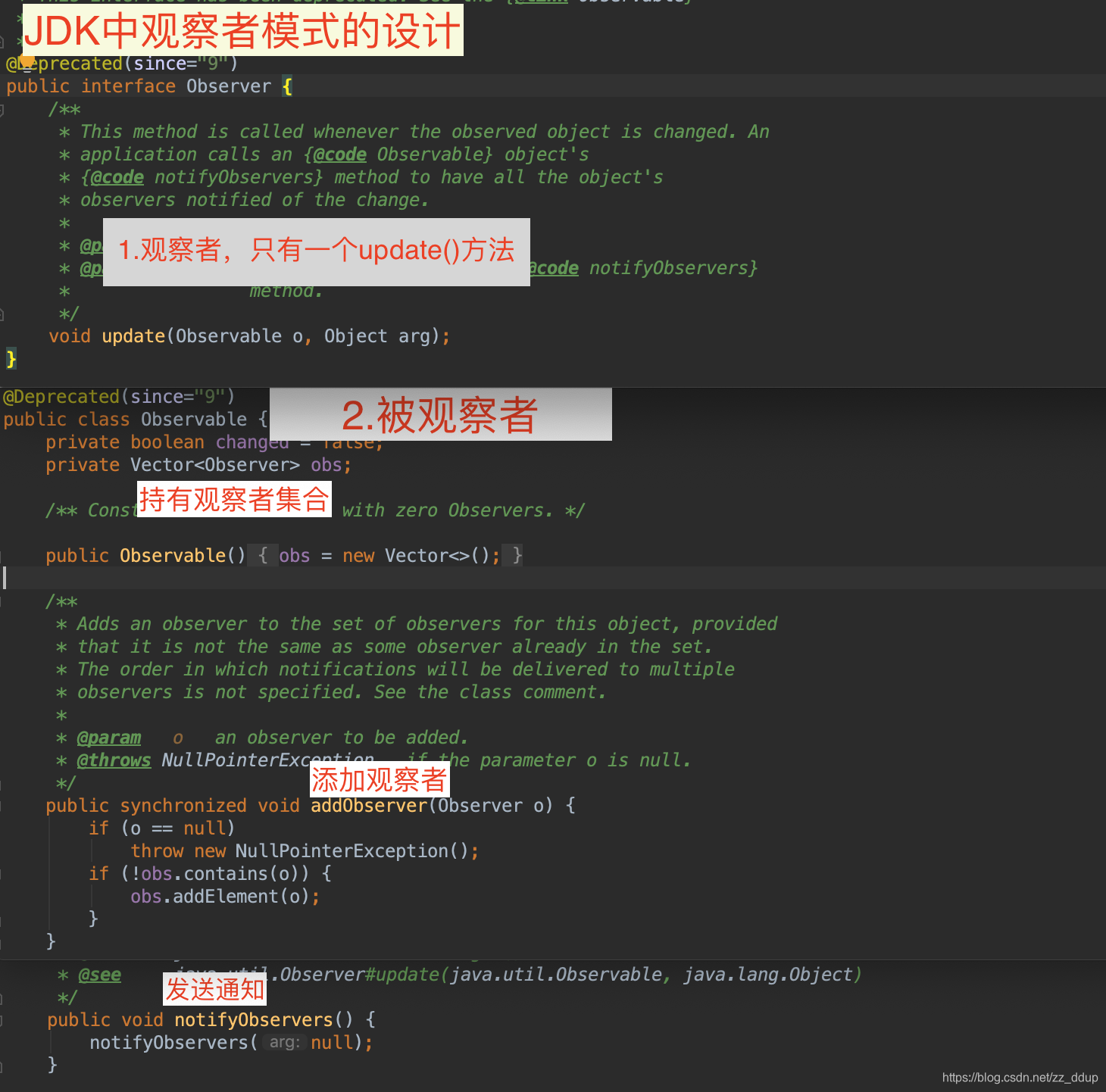The height and width of the screenshot is (1092, 1106).
Task: Click 'if (o == null)' condition line
Action: point(161,828)
